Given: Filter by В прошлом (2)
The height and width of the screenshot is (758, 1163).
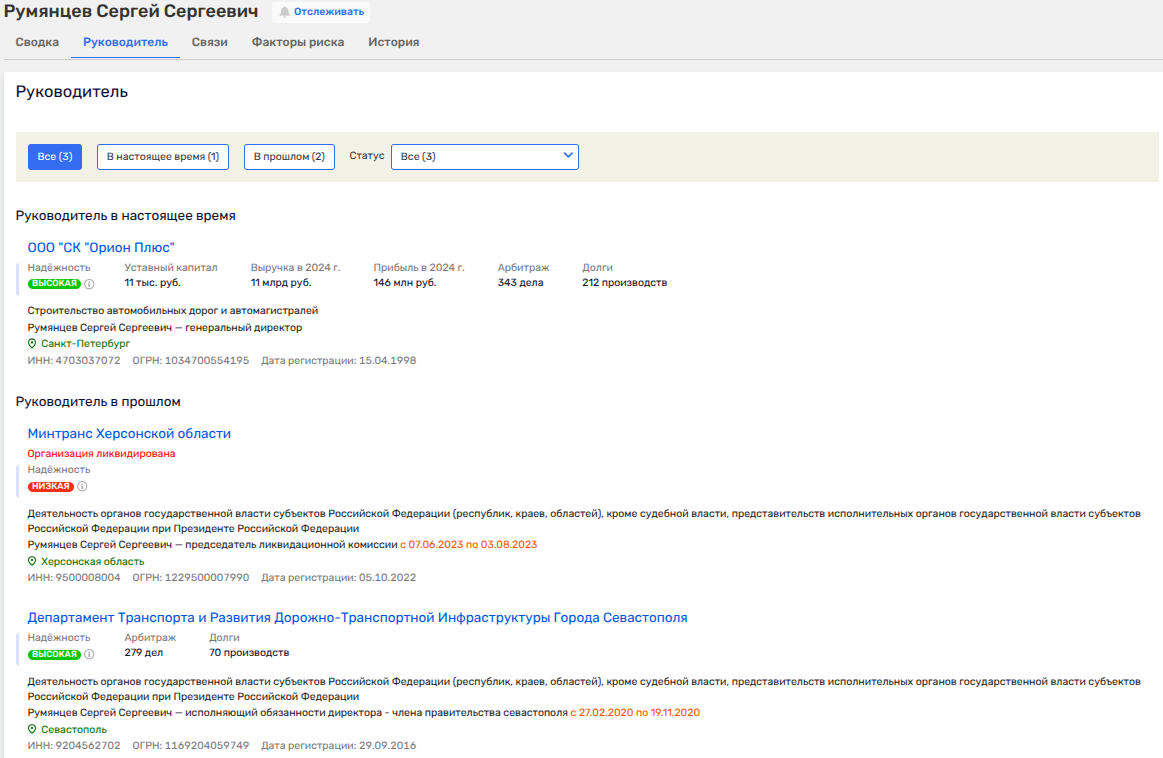Looking at the screenshot, I should point(289,157).
